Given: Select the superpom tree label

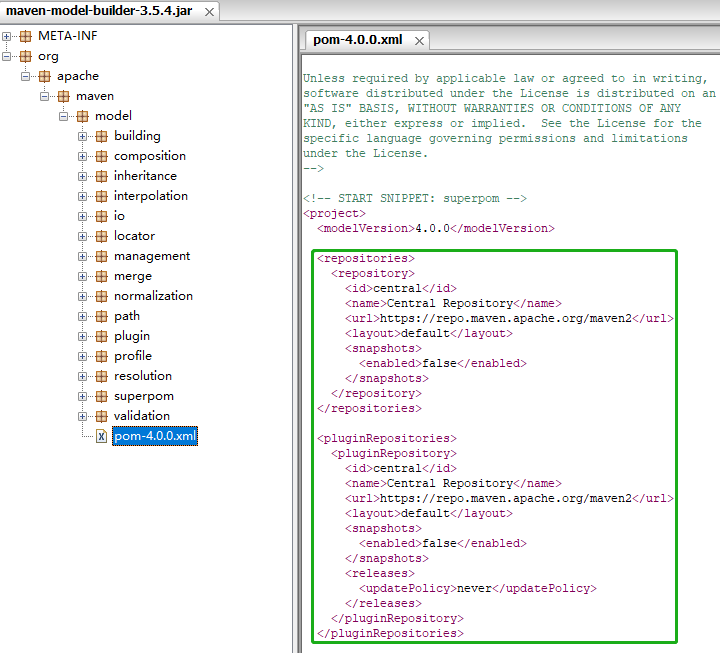Looking at the screenshot, I should pos(144,396).
